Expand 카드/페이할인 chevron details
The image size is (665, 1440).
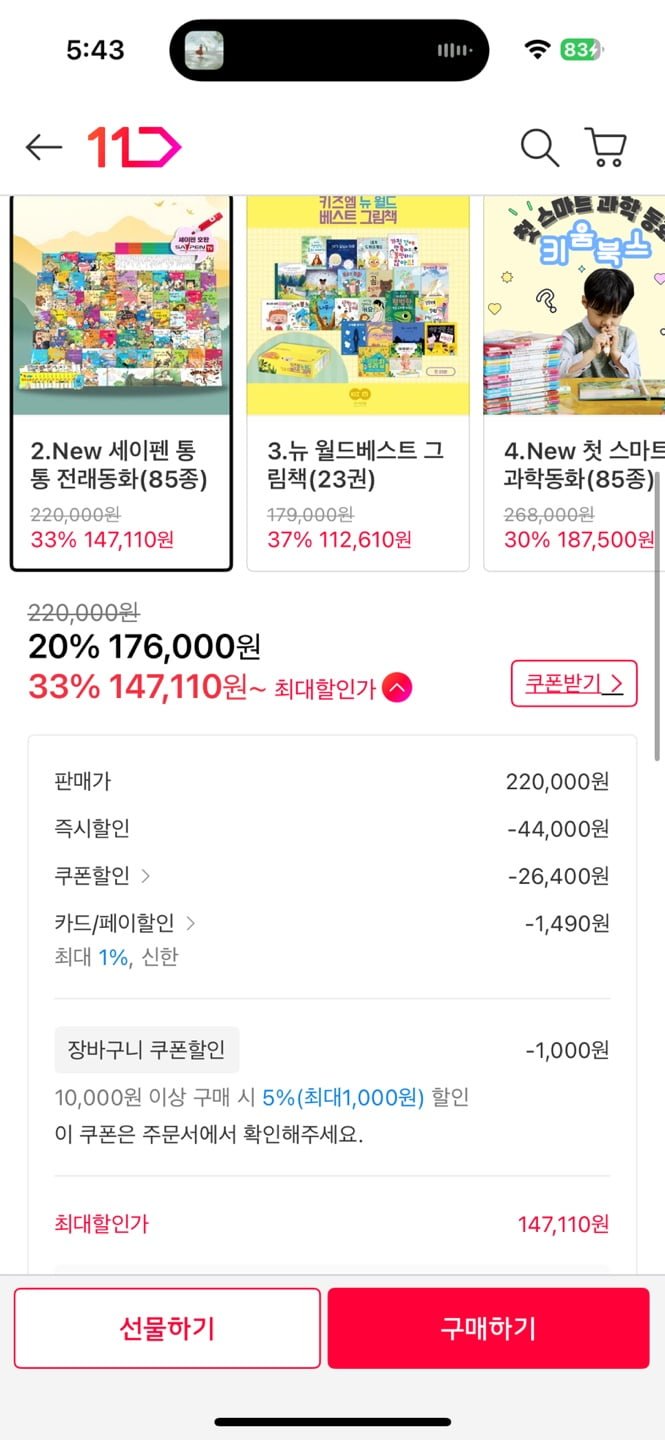[191, 923]
